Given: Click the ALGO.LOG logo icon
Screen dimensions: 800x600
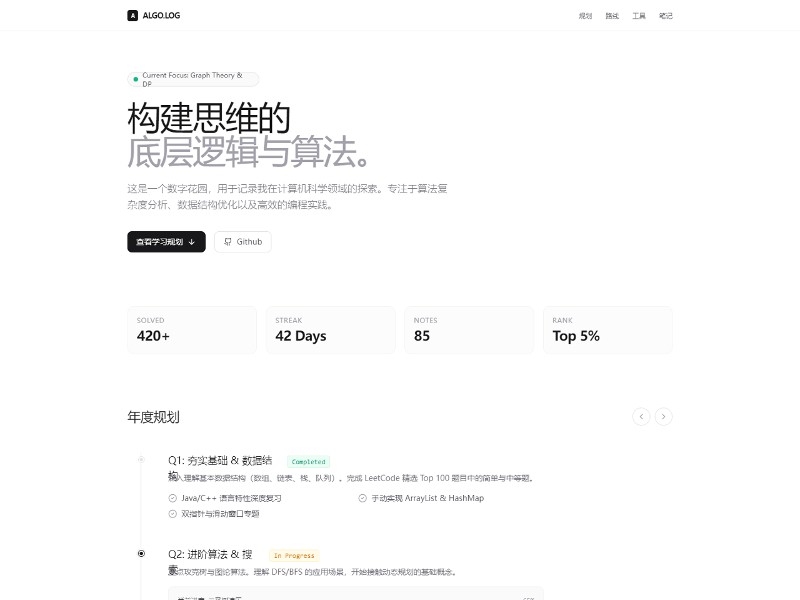Looking at the screenshot, I should tap(133, 15).
